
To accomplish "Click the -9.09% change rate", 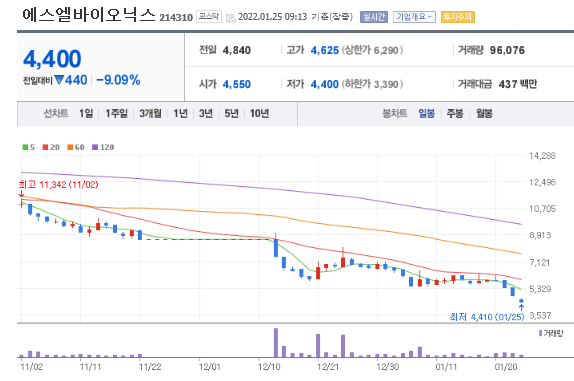I will pyautogui.click(x=118, y=80).
